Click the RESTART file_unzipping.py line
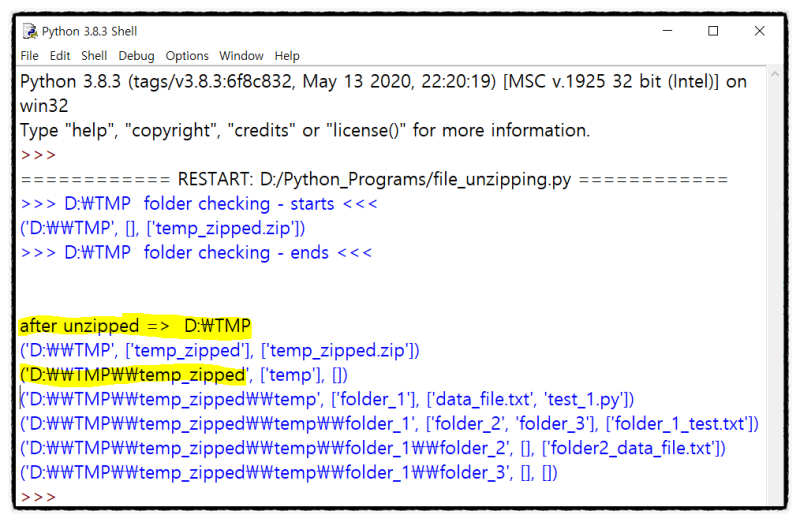The width and height of the screenshot is (800, 522). pyautogui.click(x=374, y=179)
